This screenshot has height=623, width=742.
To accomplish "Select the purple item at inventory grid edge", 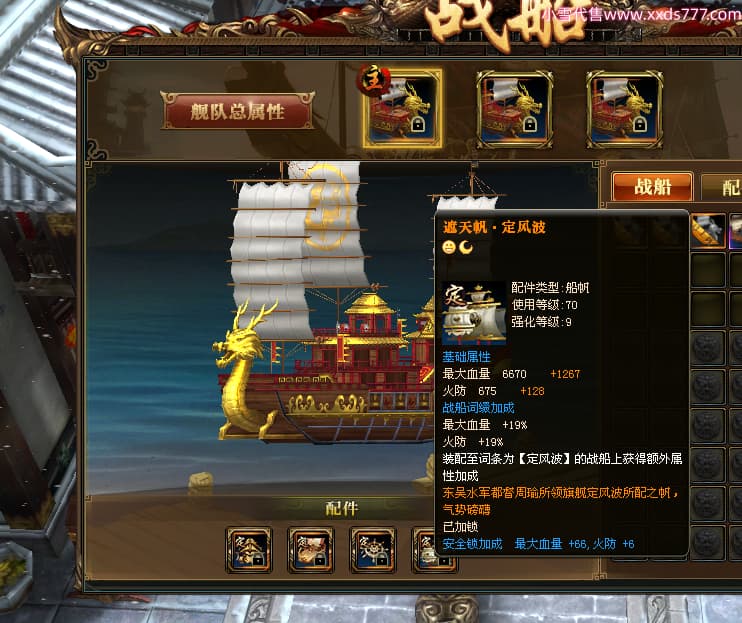I will click(x=736, y=230).
